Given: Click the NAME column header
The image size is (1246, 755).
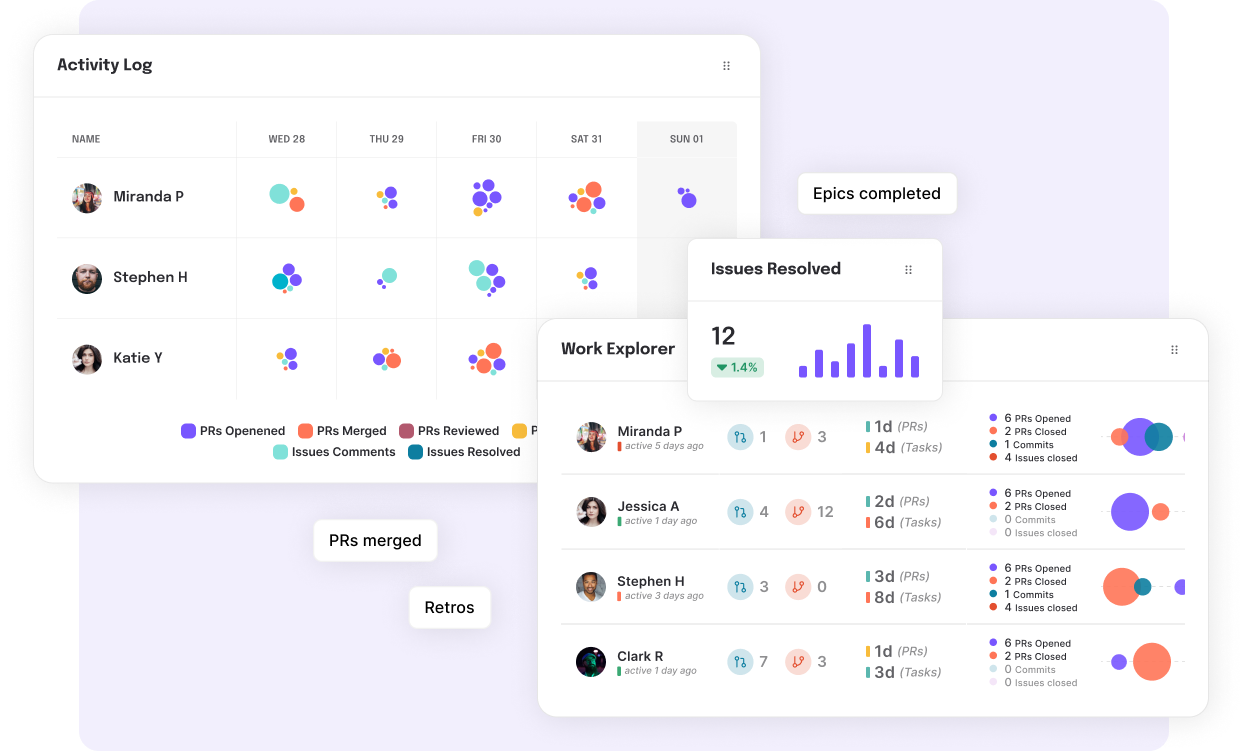Looking at the screenshot, I should 86,139.
